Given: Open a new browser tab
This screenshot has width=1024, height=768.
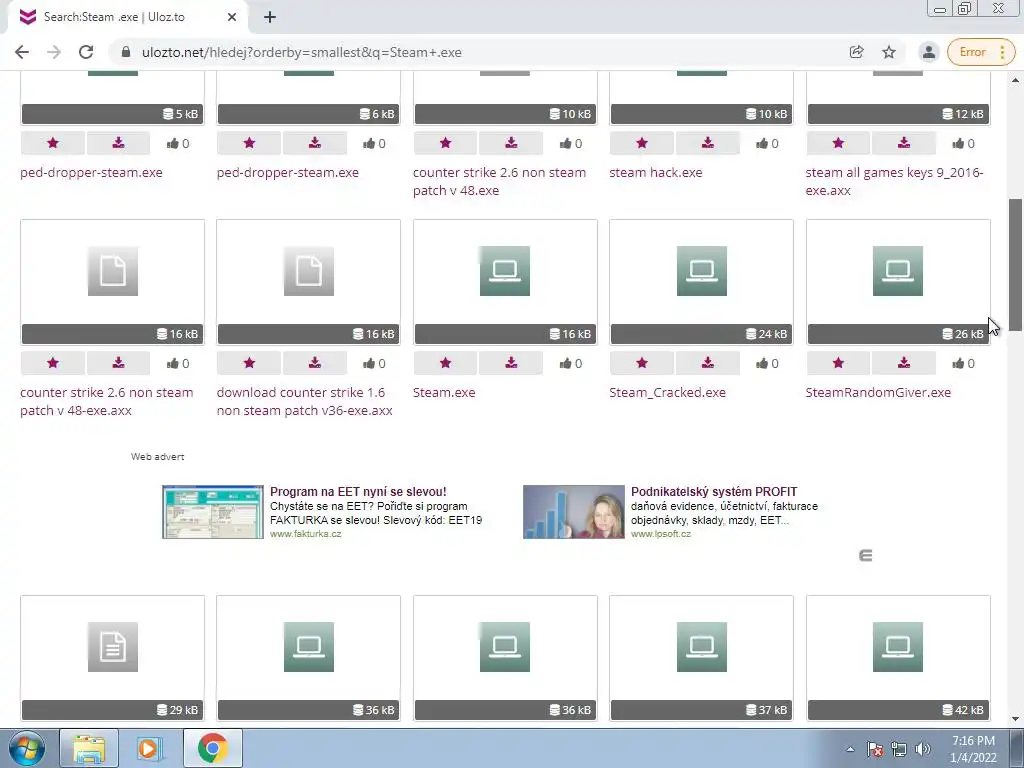Looking at the screenshot, I should pos(270,18).
